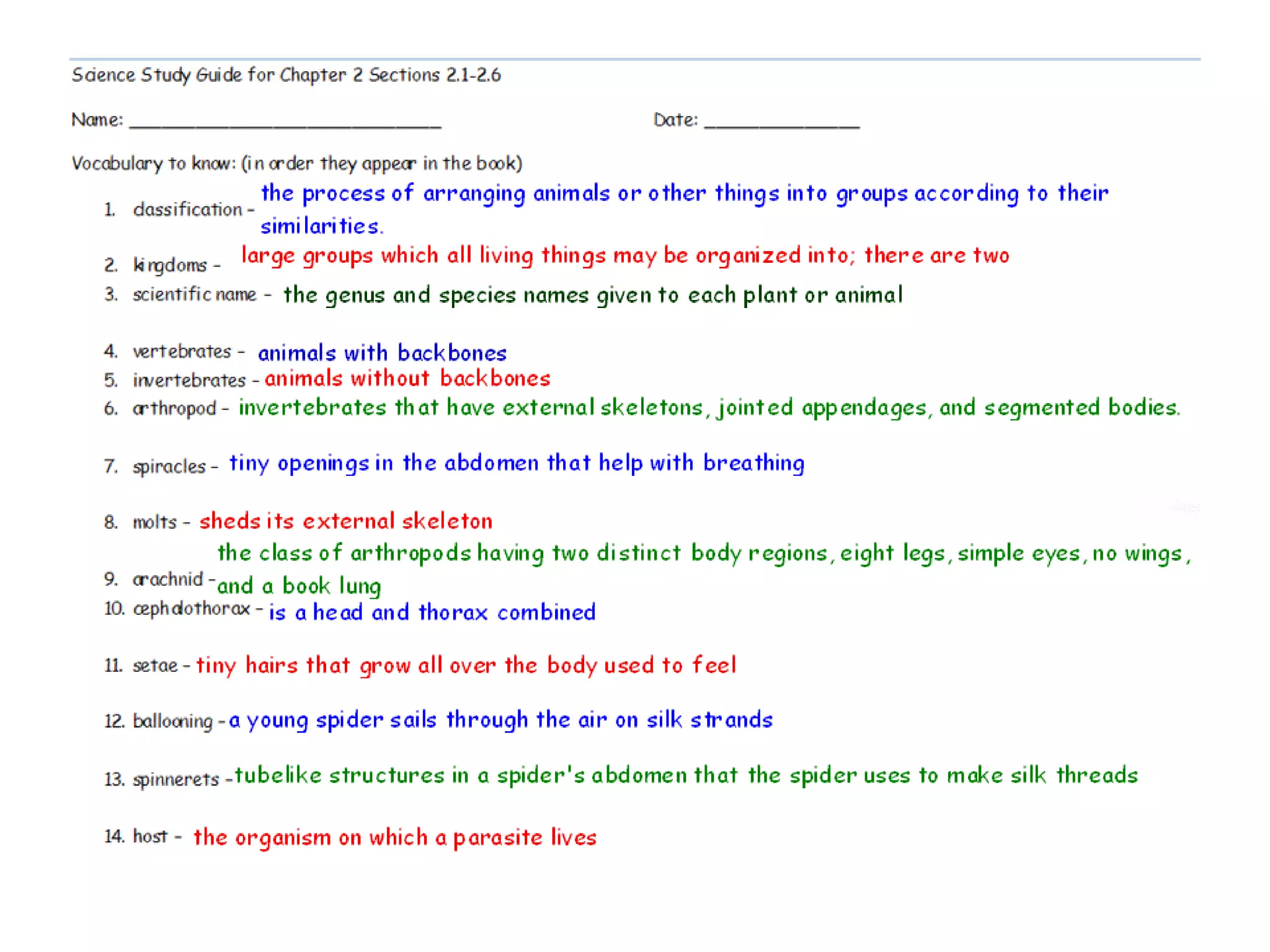
Task: Click 'animals without backbones' red text
Action: (x=407, y=379)
